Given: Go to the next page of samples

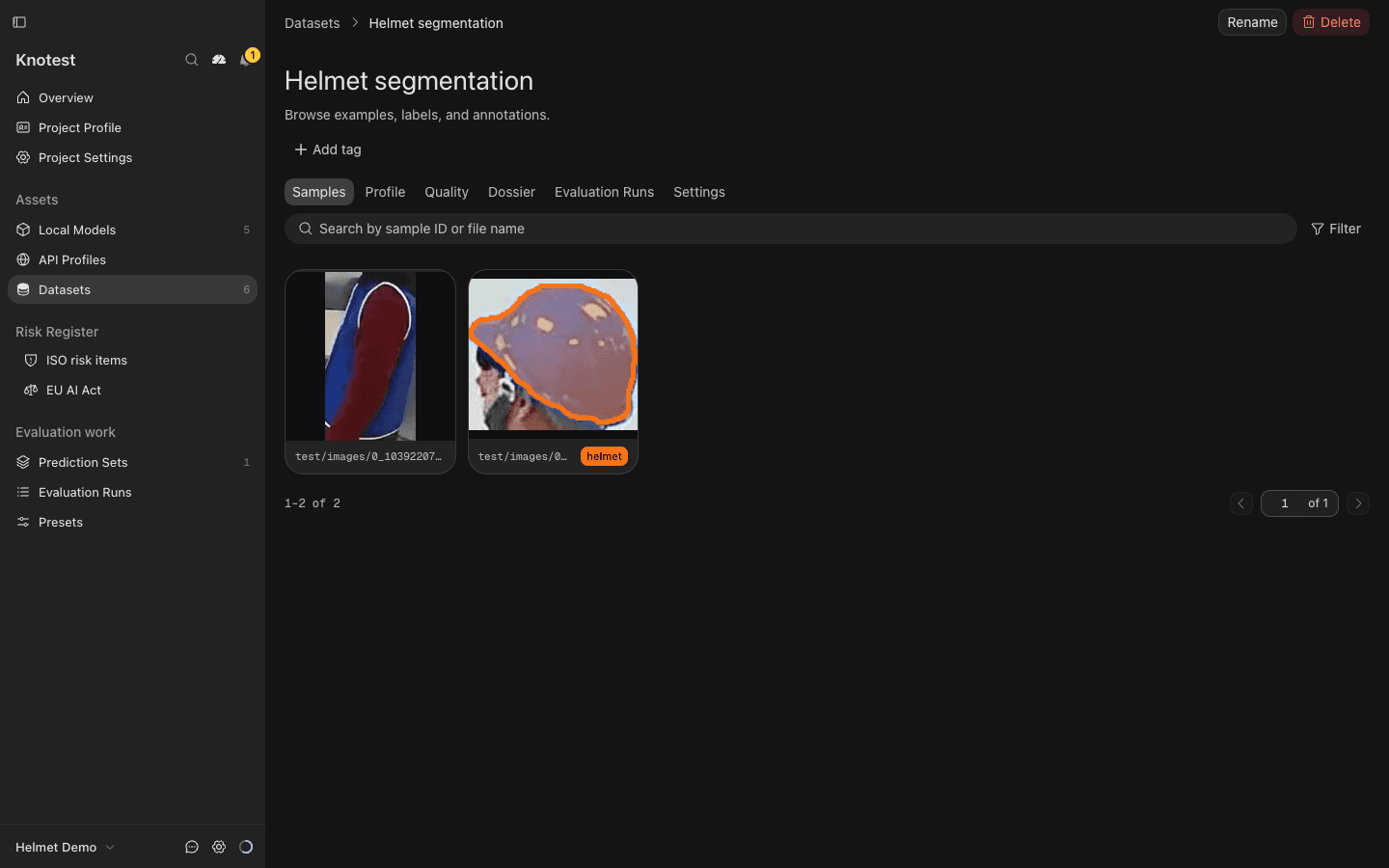Looking at the screenshot, I should tap(1358, 503).
